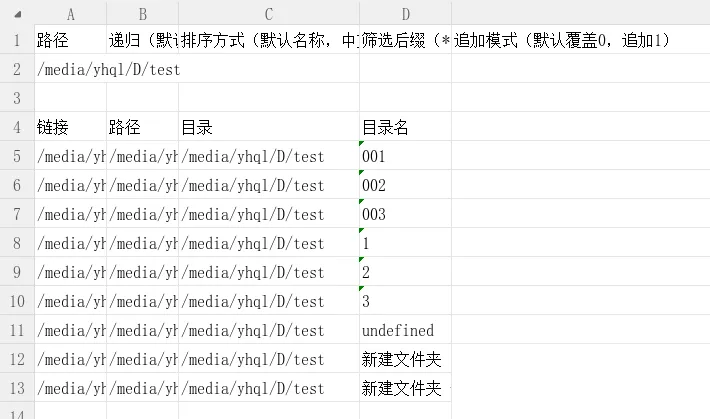Click cell D12 containing 新建文件夹

click(405, 359)
